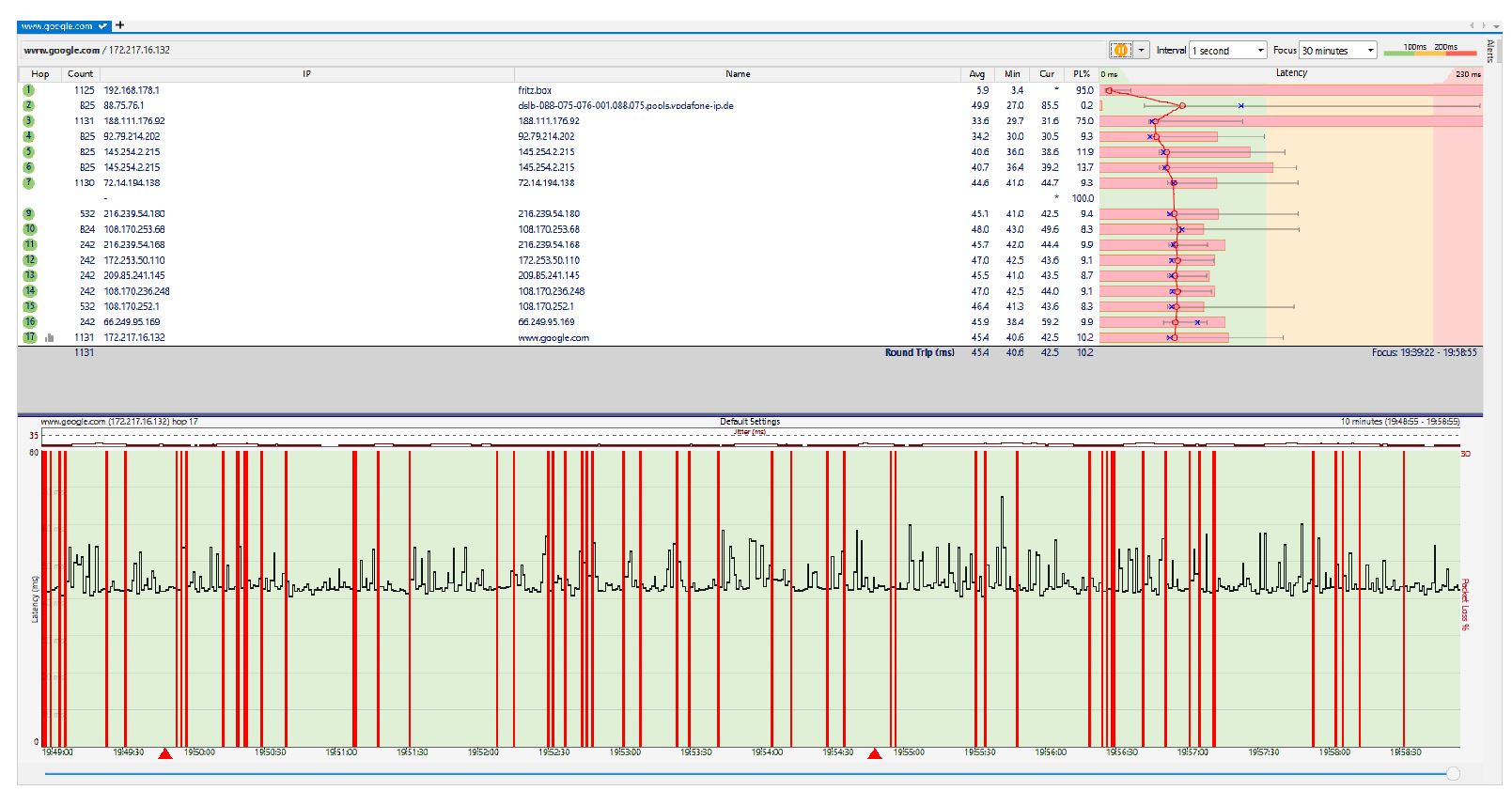Open the tab list dropdown arrow at top right
Viewport: 1512px width, 790px height.
click(1496, 26)
